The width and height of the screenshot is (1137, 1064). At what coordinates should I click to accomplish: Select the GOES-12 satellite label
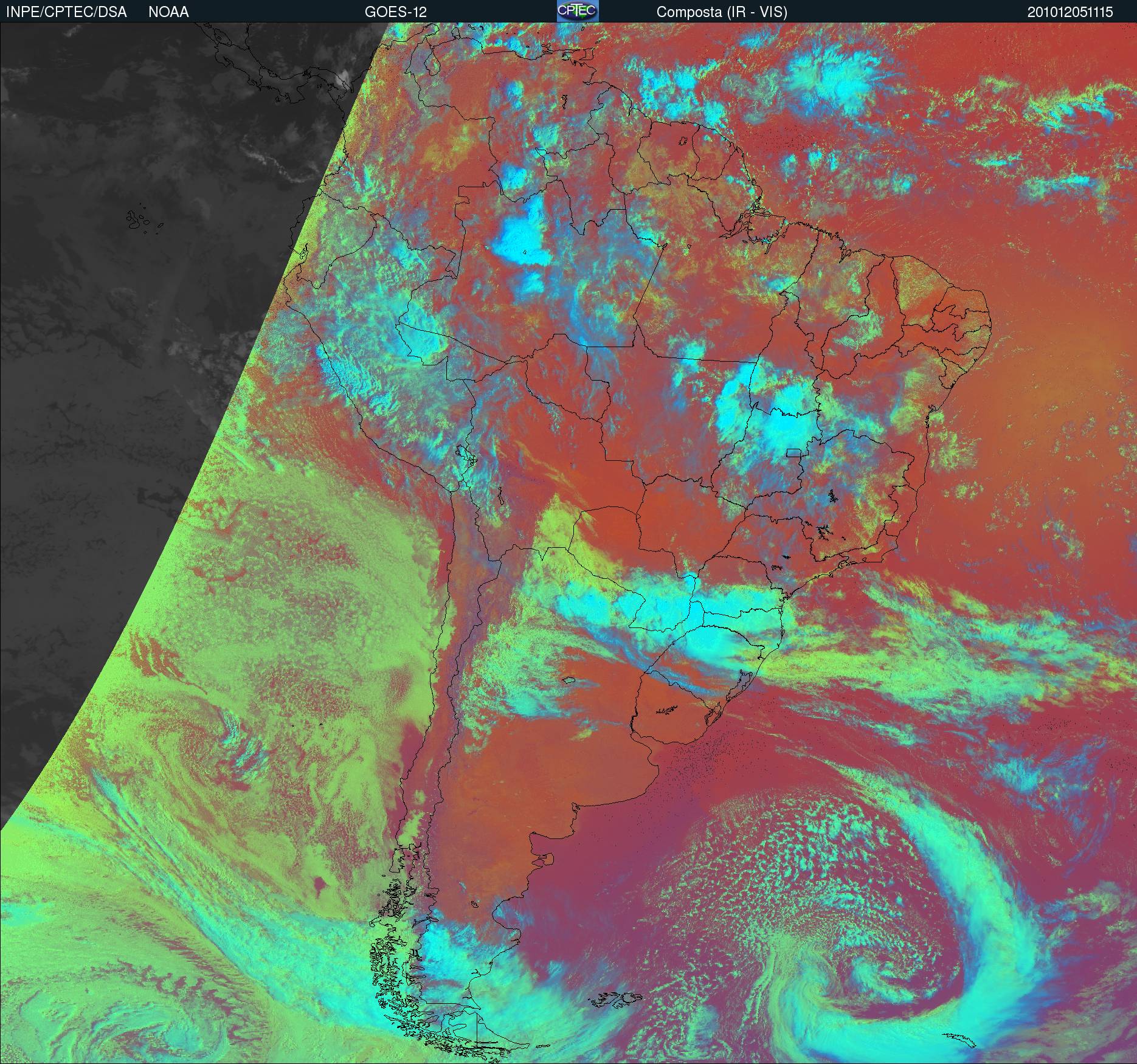395,12
